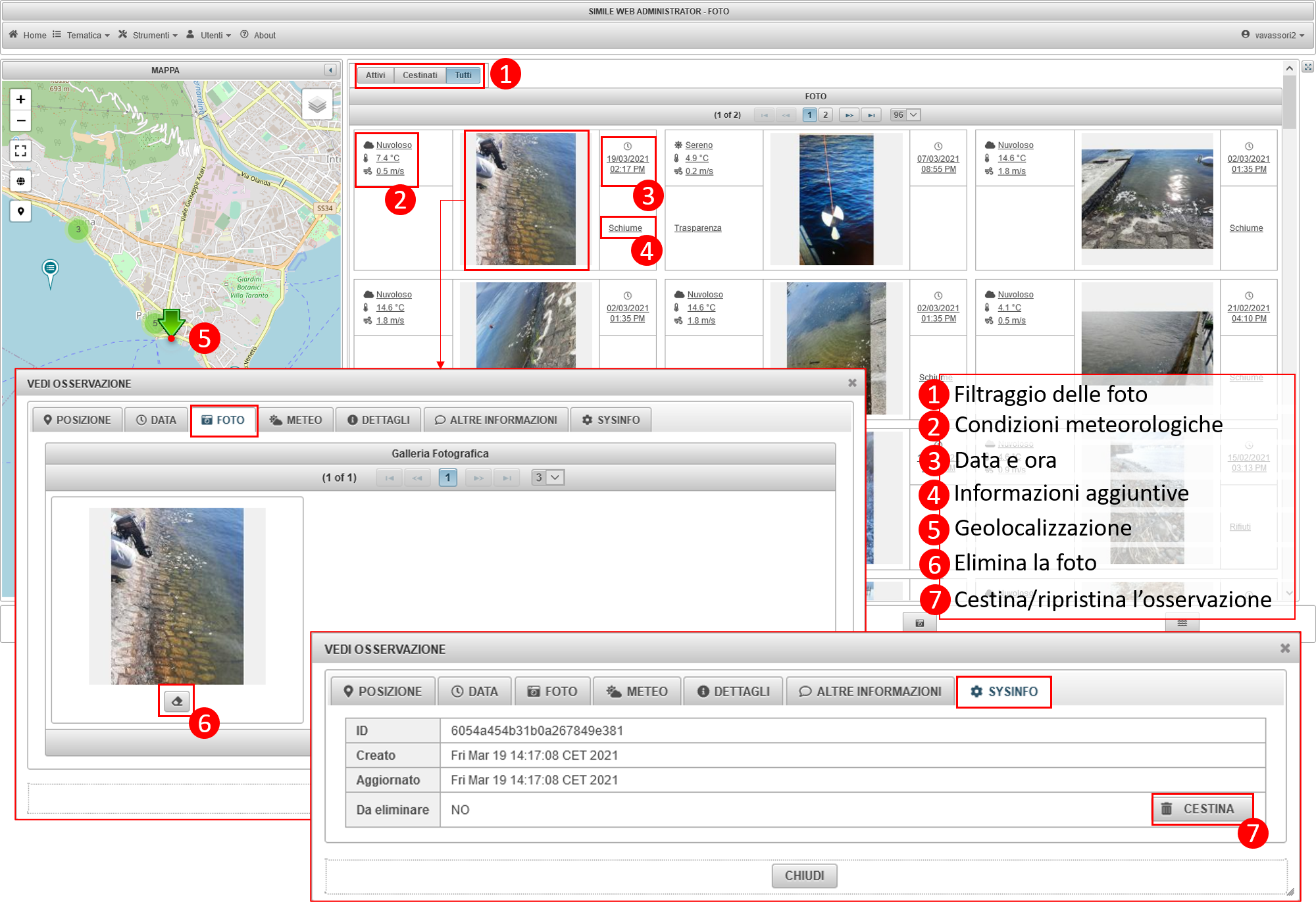The width and height of the screenshot is (1316, 902).
Task: Open DETTAGLI tab in SYSINFO dialog
Action: pos(733,691)
